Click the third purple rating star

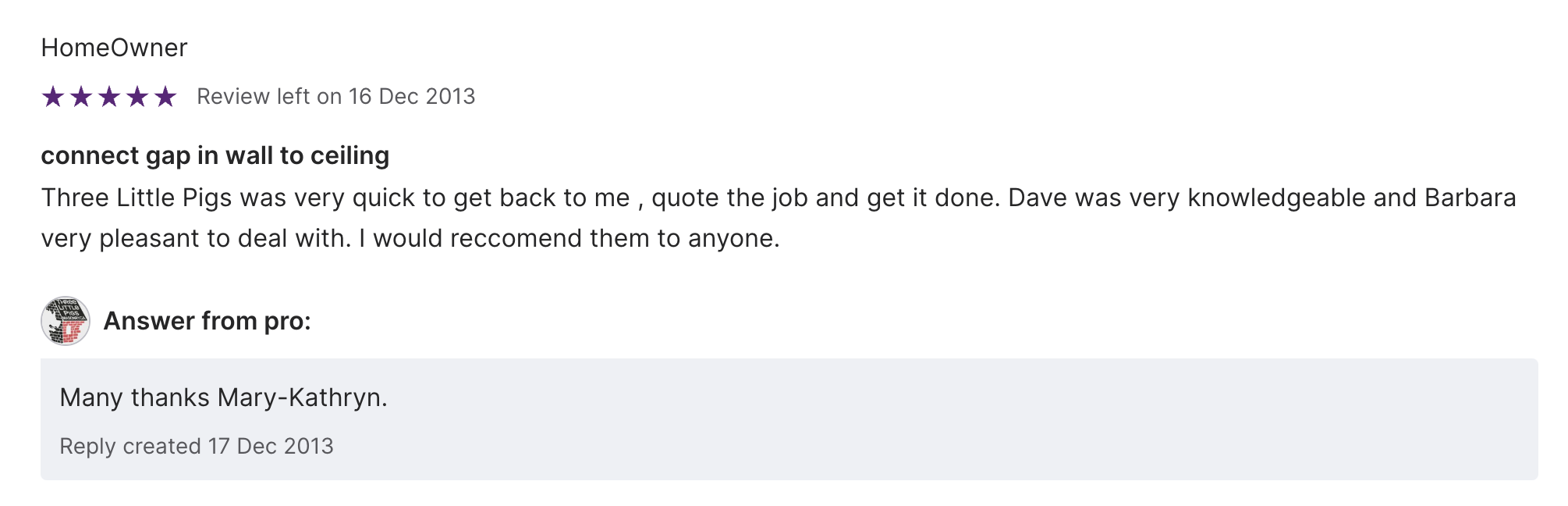(x=109, y=97)
